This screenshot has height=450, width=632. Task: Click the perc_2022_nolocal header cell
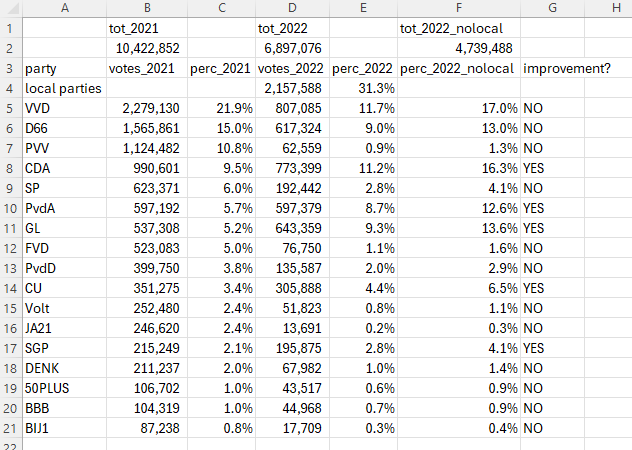(x=459, y=69)
